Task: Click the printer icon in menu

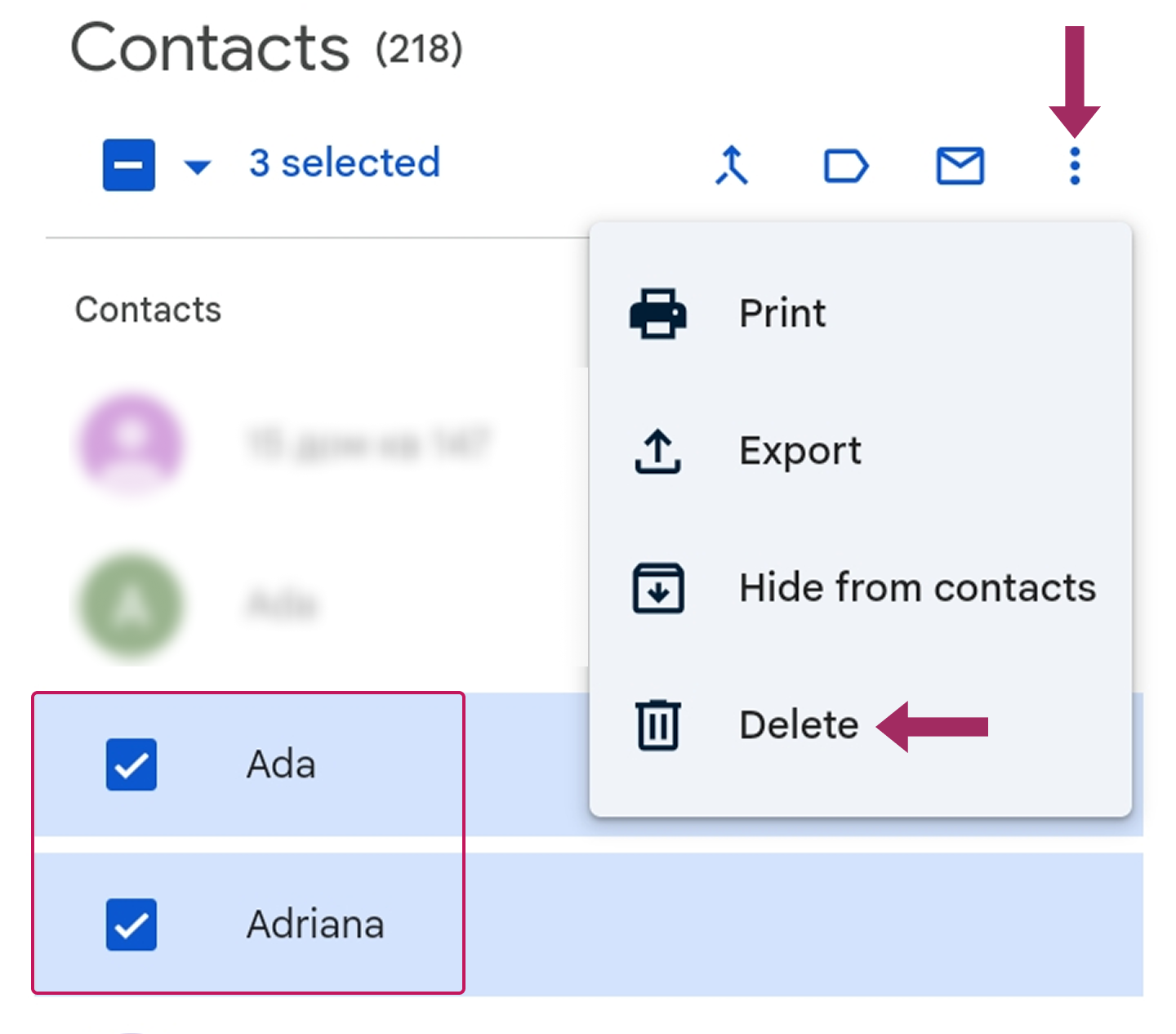Action: [x=657, y=314]
